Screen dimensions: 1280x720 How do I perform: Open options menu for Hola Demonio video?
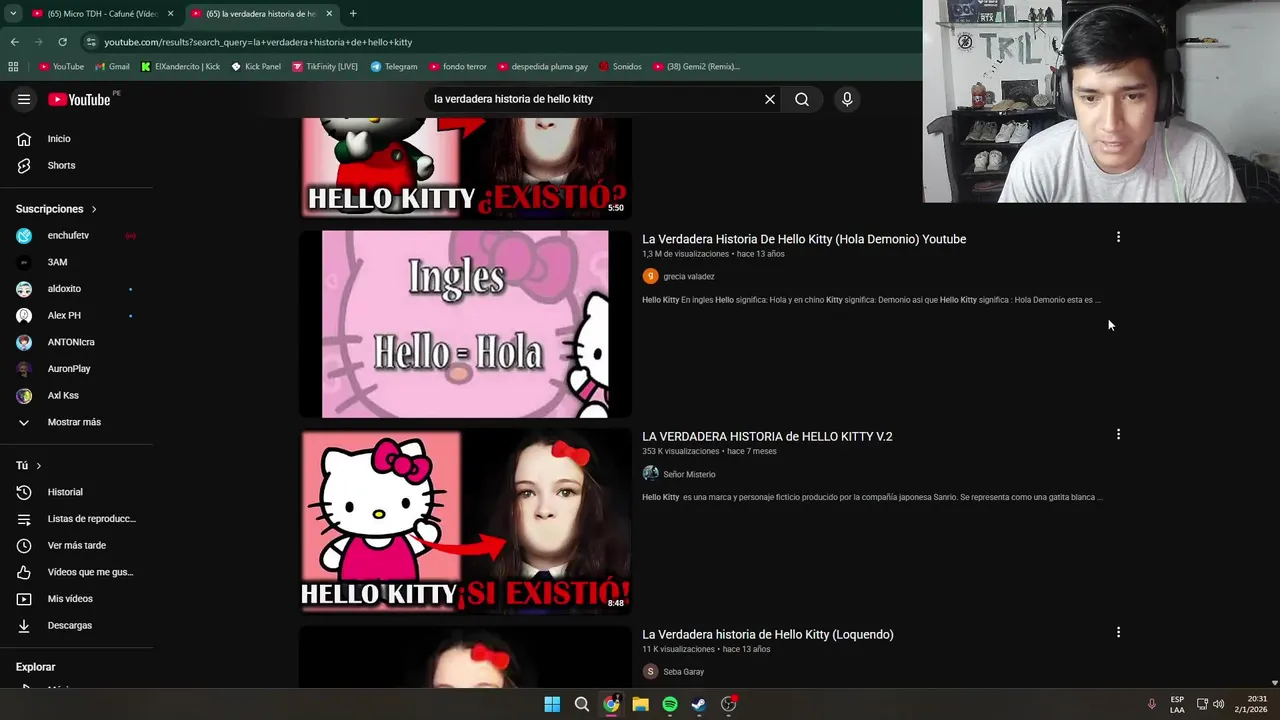[x=1118, y=237]
